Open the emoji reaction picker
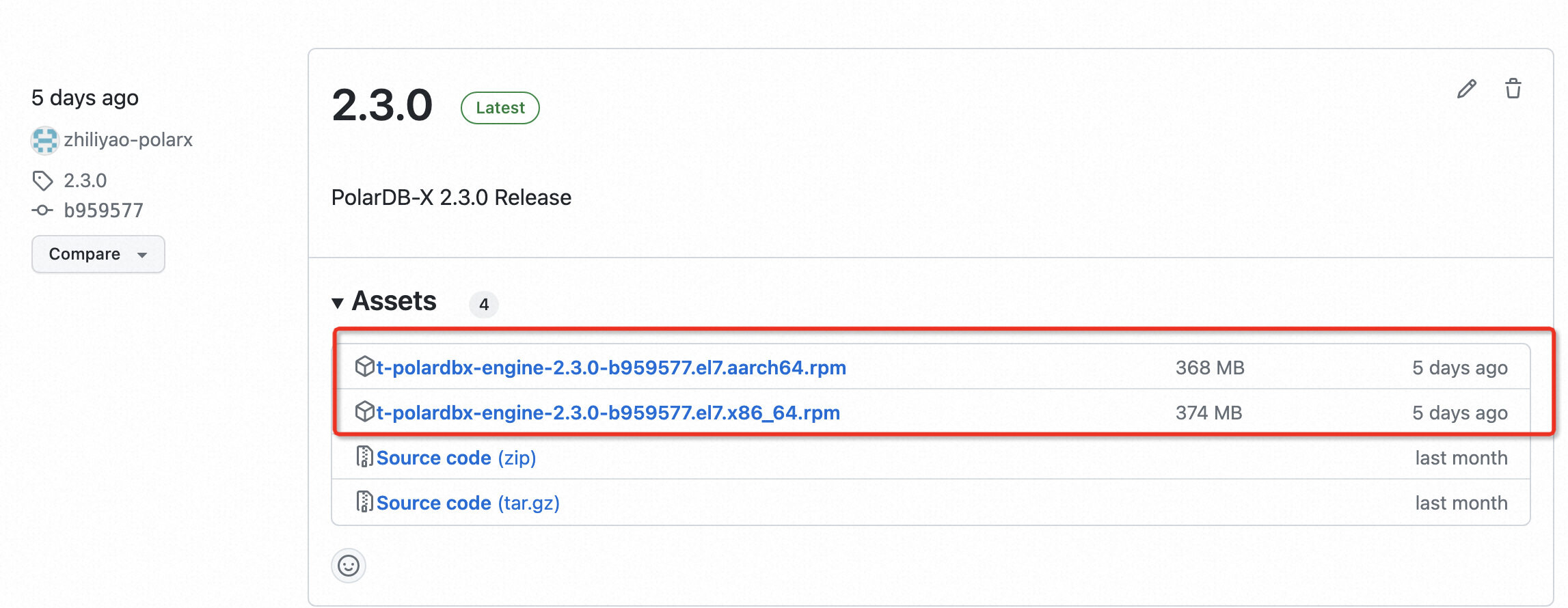The image size is (1568, 608). (x=349, y=566)
